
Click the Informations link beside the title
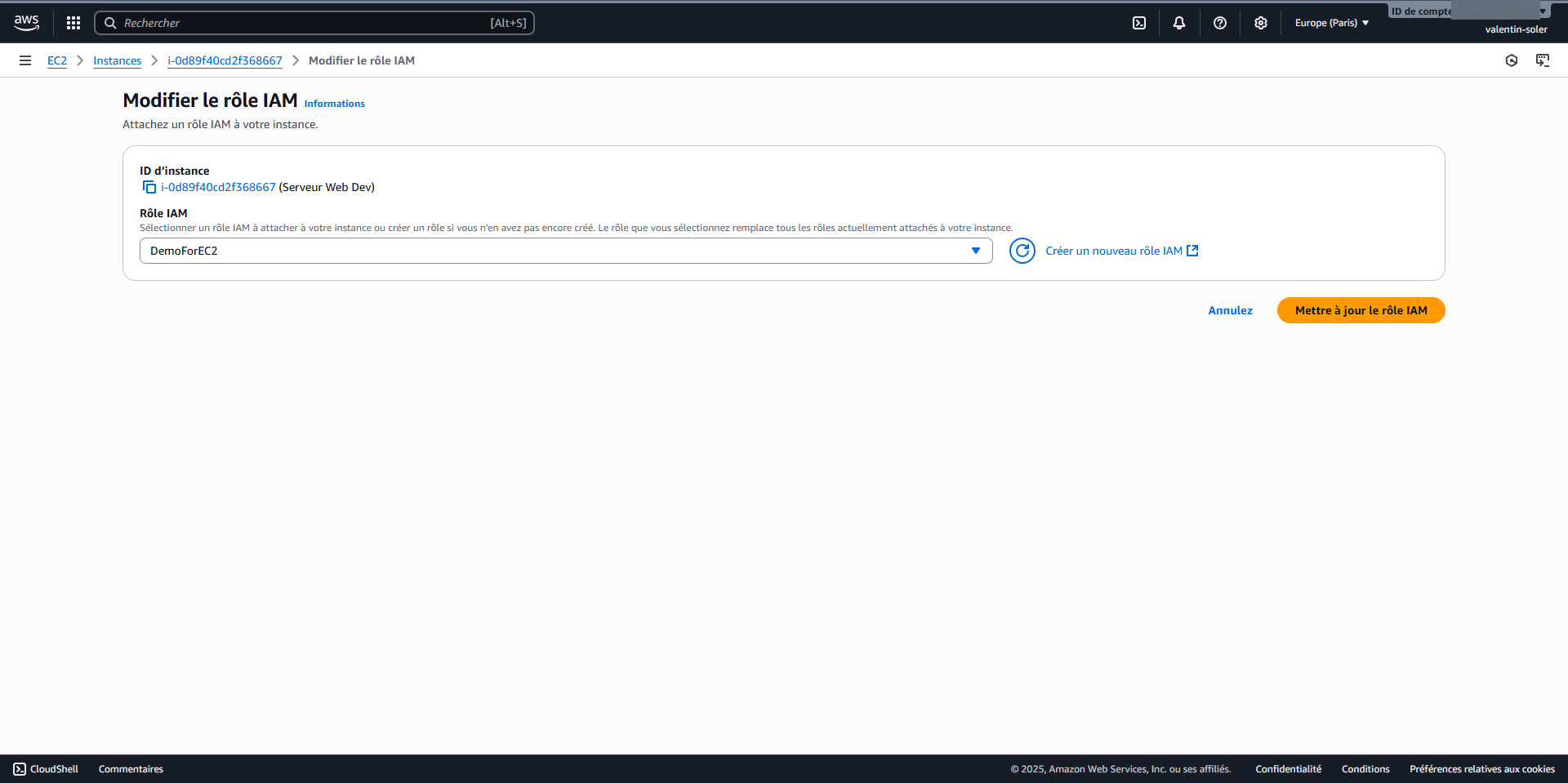pyautogui.click(x=334, y=104)
